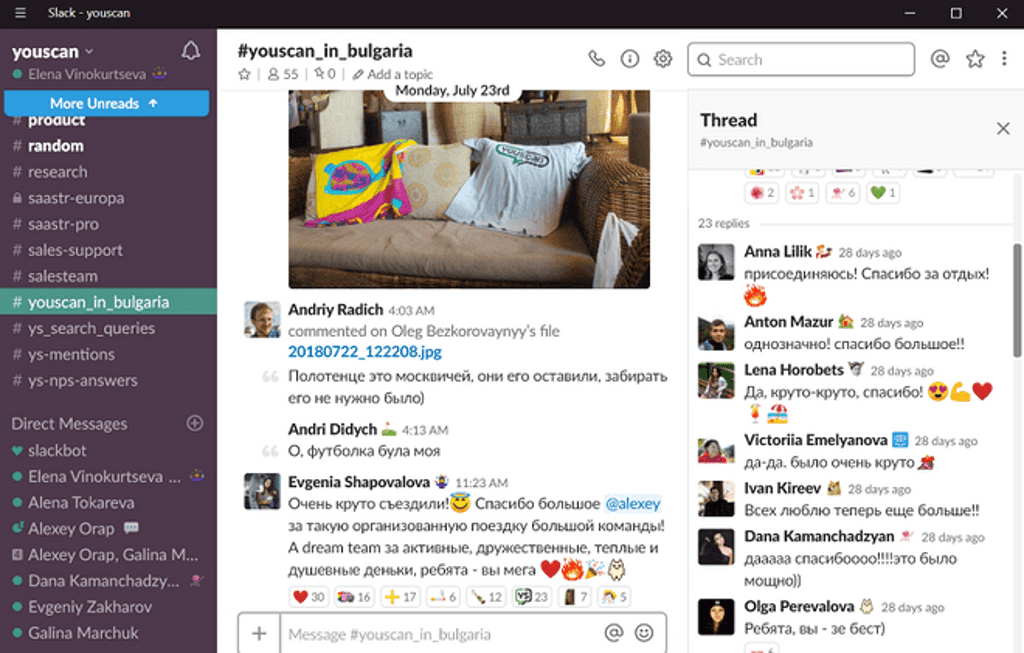Insert mention with @ icon in composer
The height and width of the screenshot is (653, 1024).
tap(613, 633)
